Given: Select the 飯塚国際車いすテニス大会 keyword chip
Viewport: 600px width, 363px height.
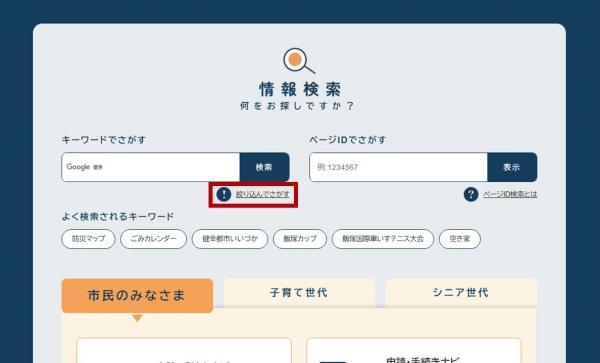Looking at the screenshot, I should click(383, 239).
